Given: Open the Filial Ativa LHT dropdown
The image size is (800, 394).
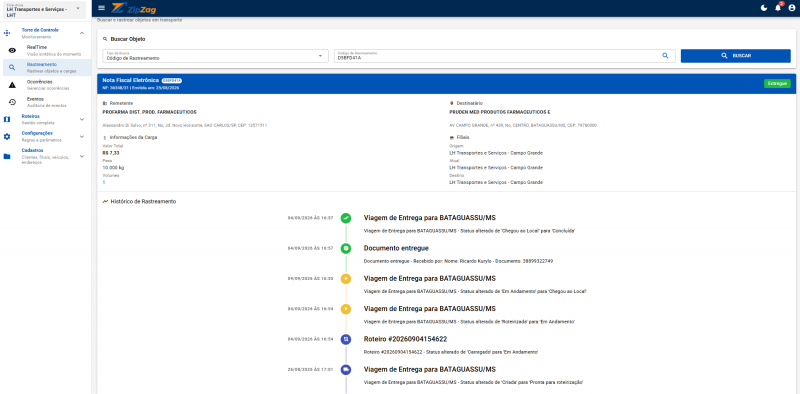Looking at the screenshot, I should (x=43, y=10).
